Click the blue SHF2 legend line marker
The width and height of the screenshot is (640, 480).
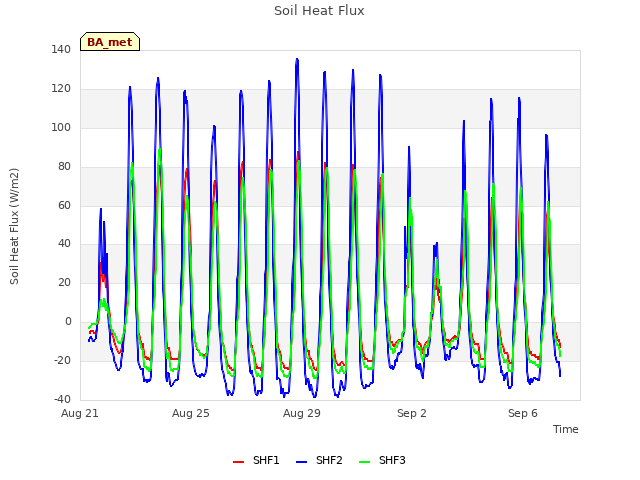[301, 462]
